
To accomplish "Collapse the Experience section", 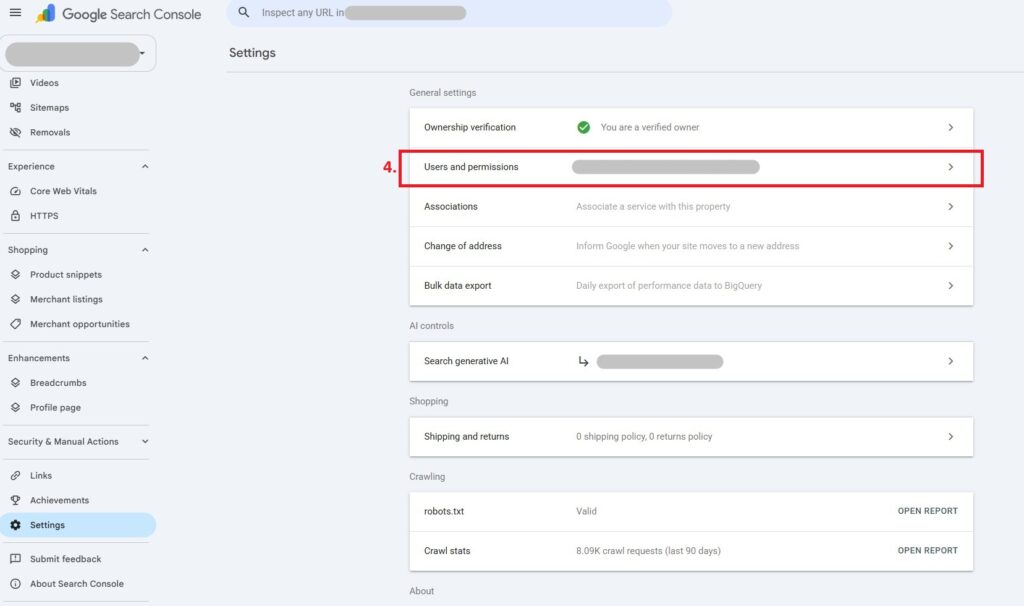I will coord(145,167).
